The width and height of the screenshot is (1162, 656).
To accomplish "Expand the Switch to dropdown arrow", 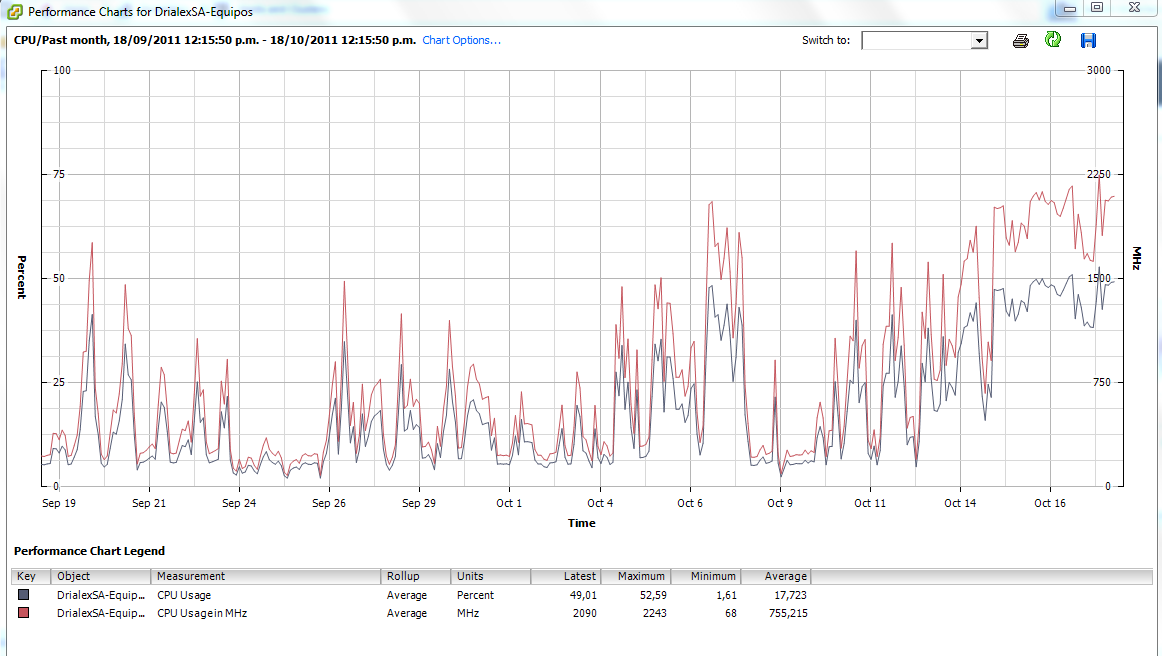I will click(979, 41).
